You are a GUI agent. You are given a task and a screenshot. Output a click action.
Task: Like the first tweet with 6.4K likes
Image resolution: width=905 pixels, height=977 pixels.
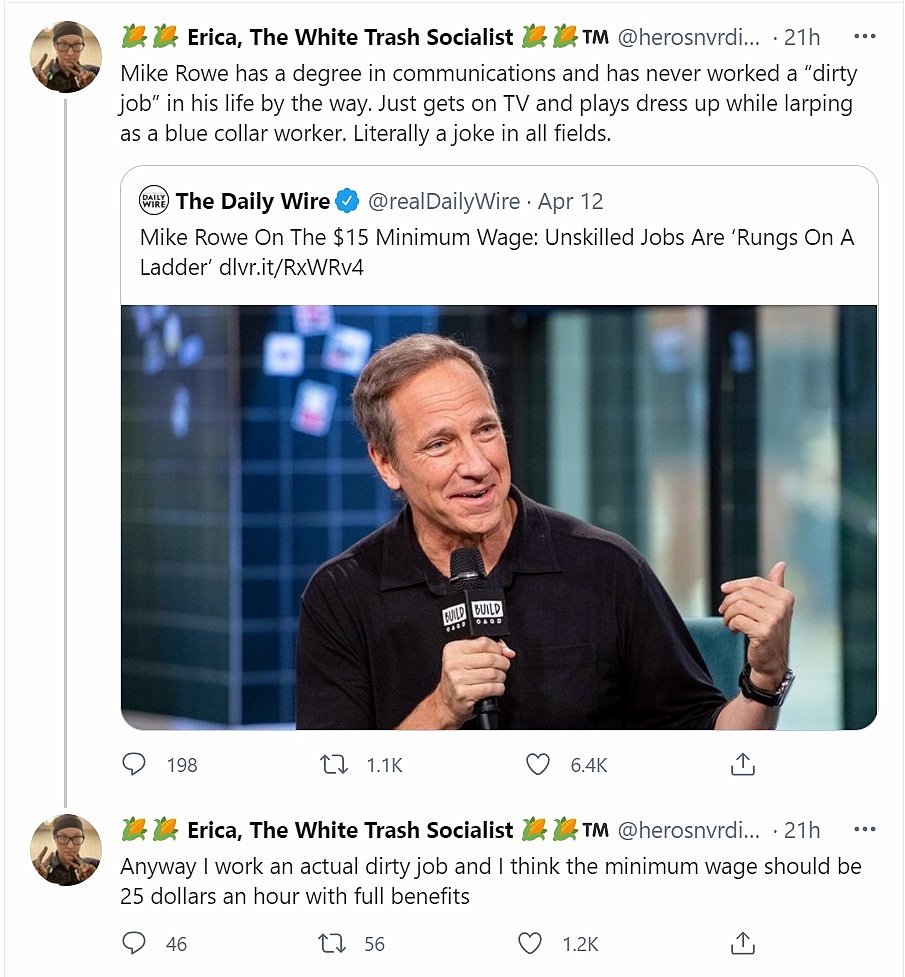pyautogui.click(x=538, y=765)
